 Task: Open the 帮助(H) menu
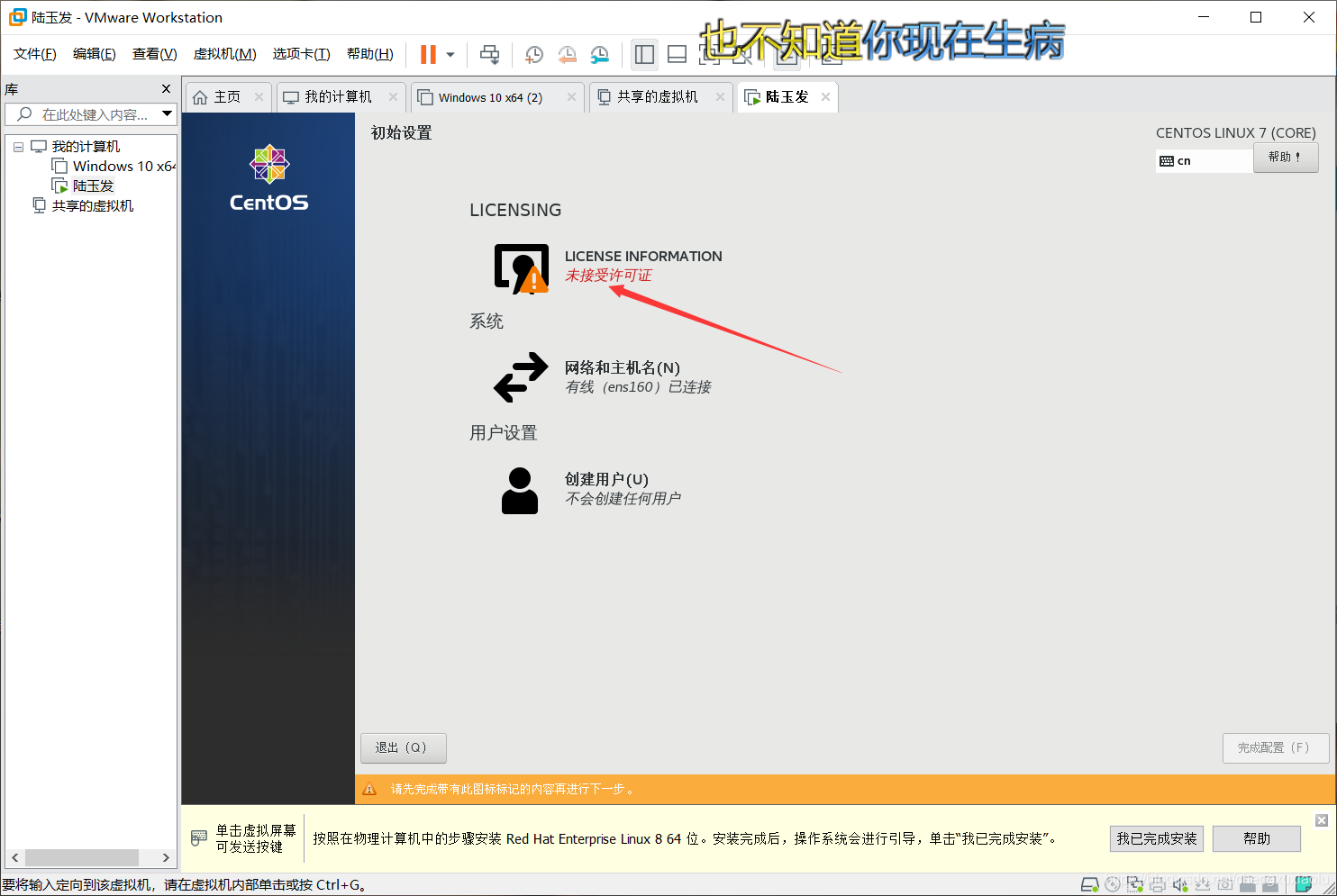click(370, 54)
